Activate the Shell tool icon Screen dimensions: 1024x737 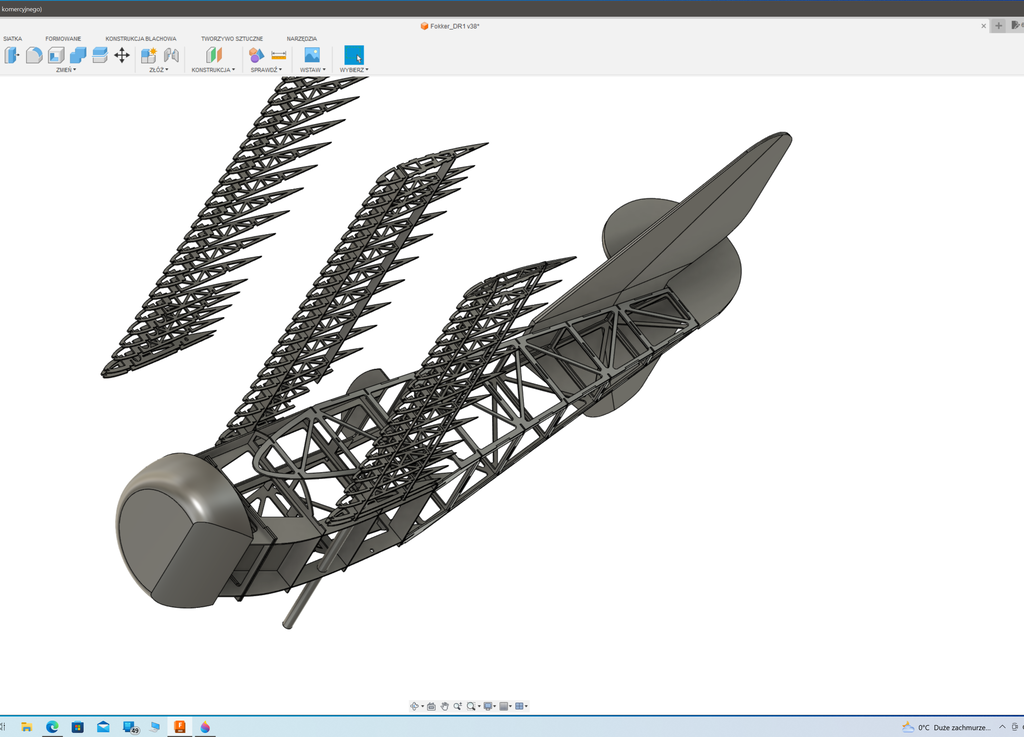click(x=56, y=55)
